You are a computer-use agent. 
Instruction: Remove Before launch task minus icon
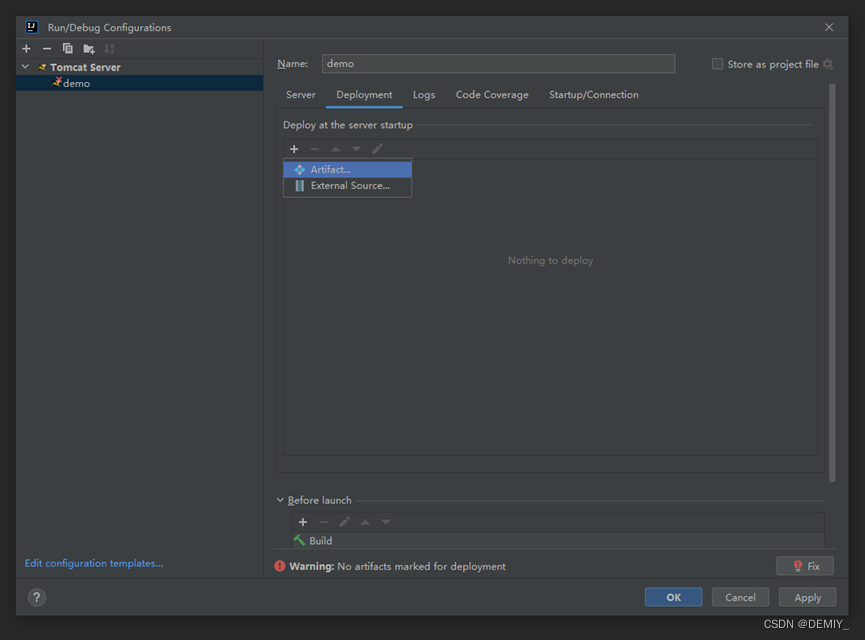(x=324, y=522)
